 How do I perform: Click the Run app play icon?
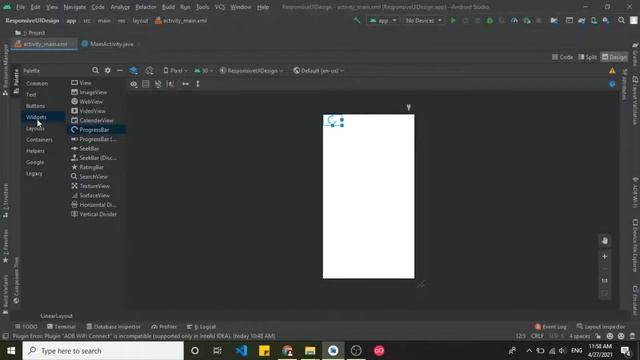coord(453,20)
